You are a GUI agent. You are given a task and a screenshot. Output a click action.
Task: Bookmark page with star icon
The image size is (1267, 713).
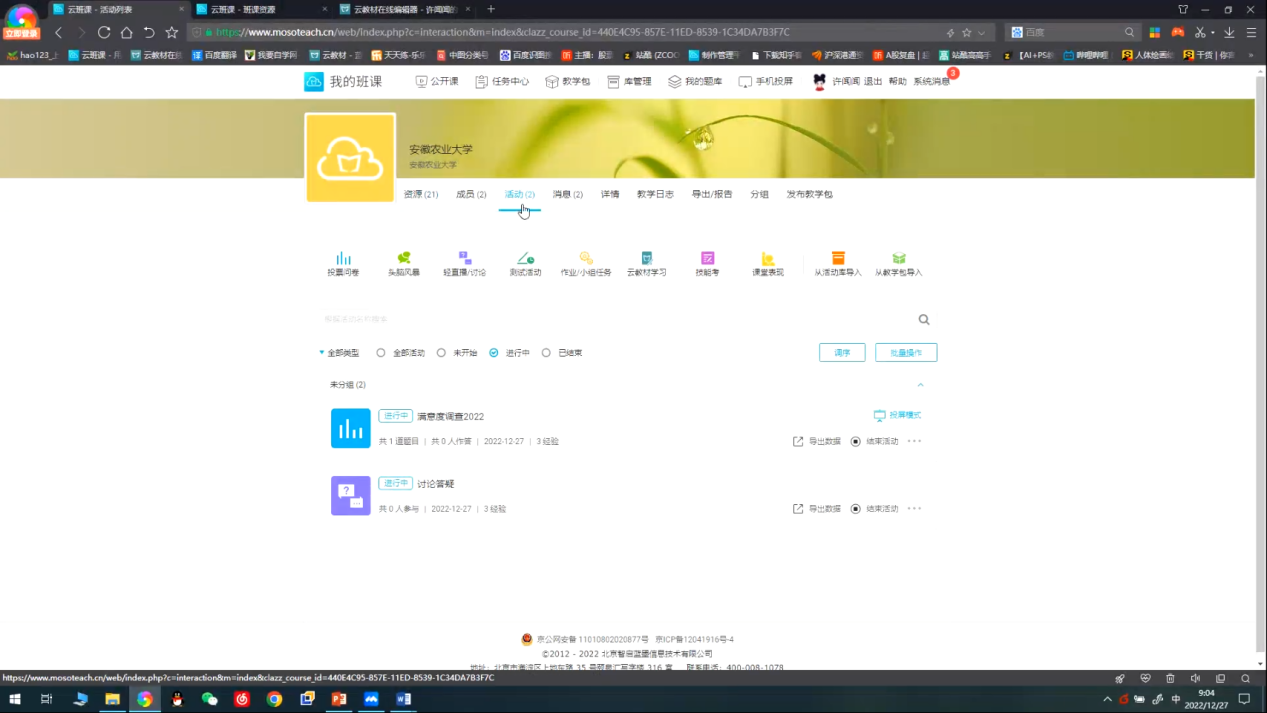(x=172, y=32)
